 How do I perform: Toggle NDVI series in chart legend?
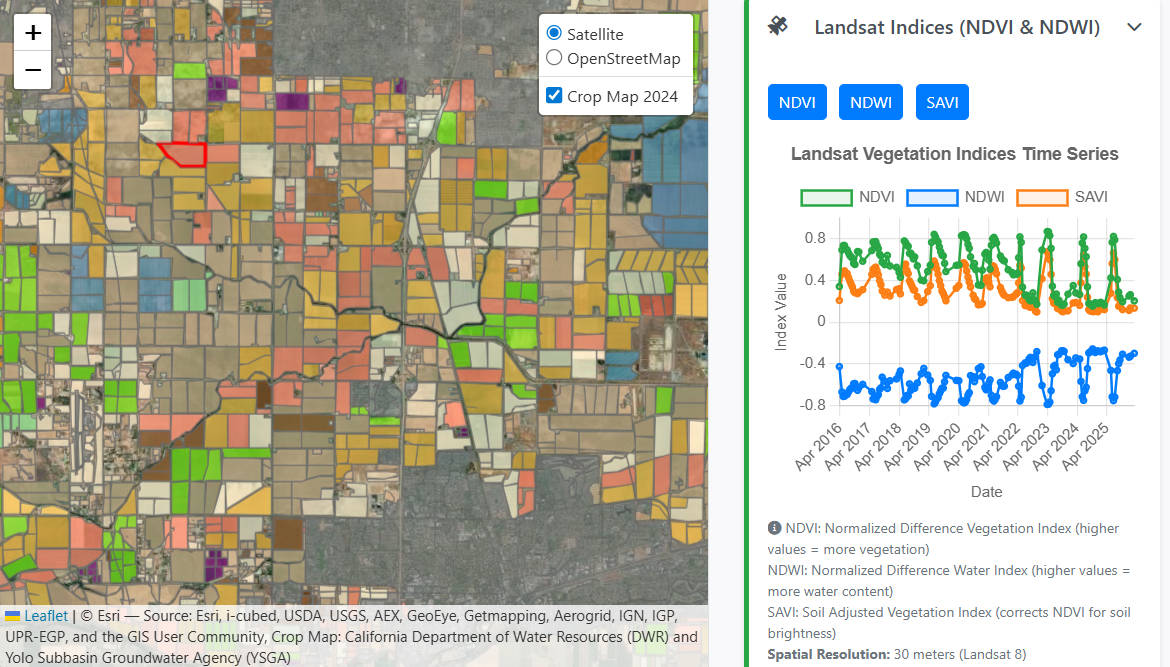point(826,197)
